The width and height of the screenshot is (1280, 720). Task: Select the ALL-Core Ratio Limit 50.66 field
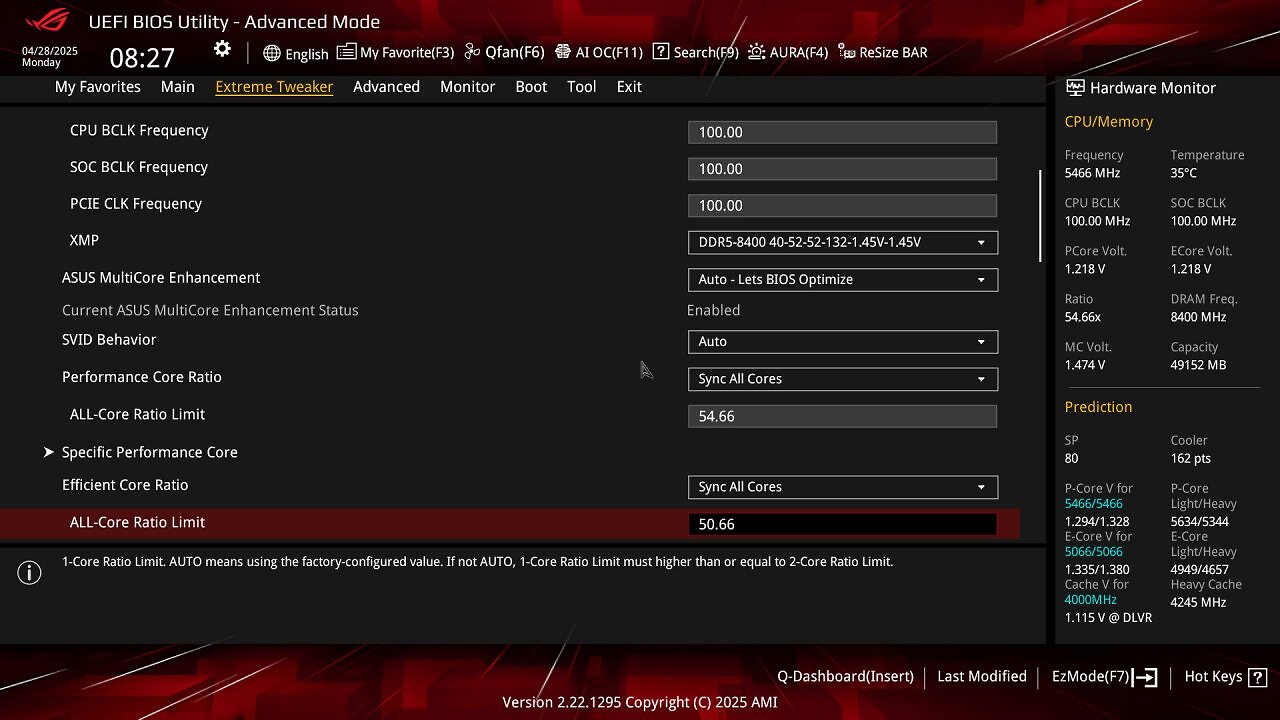point(843,524)
